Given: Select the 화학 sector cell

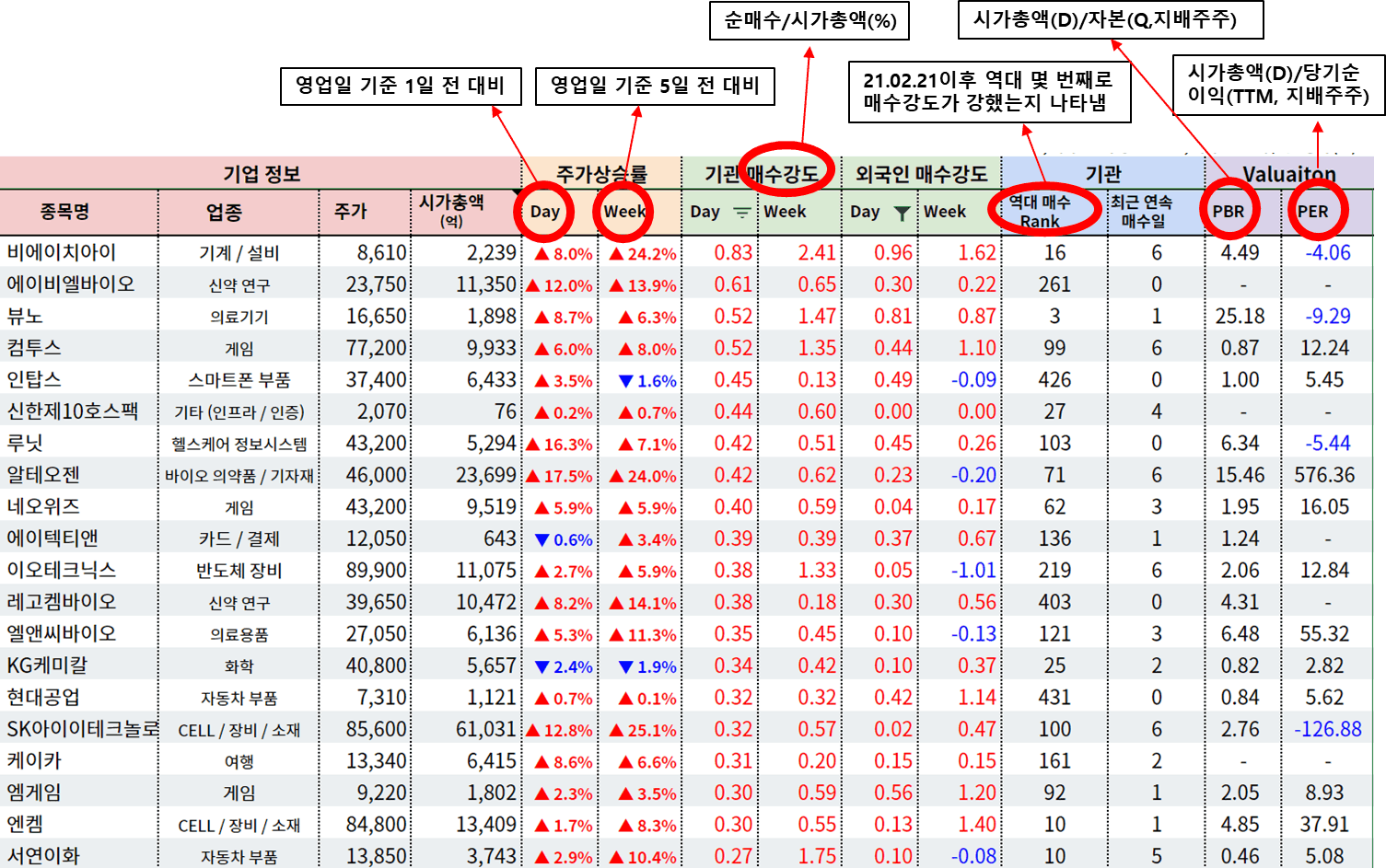Looking at the screenshot, I should (x=239, y=666).
